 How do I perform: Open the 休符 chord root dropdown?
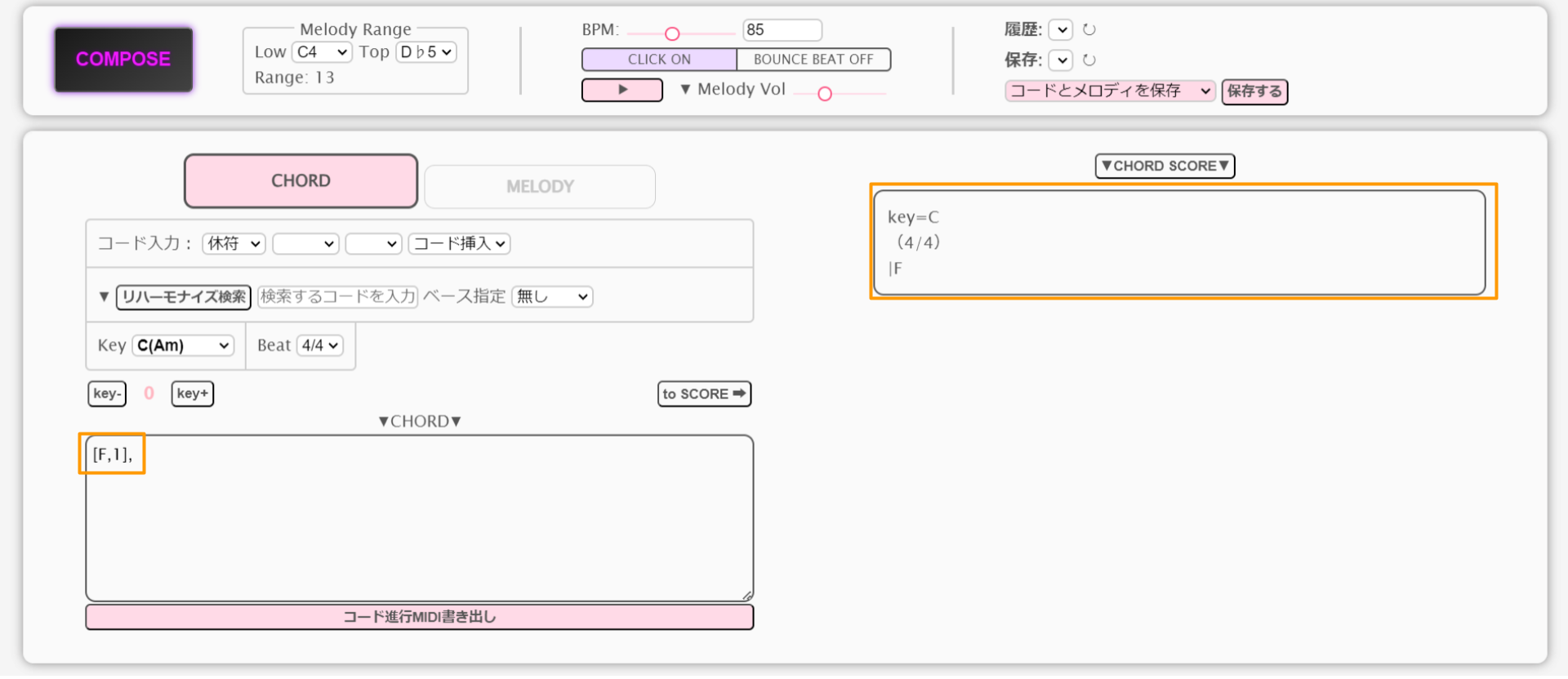coord(234,244)
